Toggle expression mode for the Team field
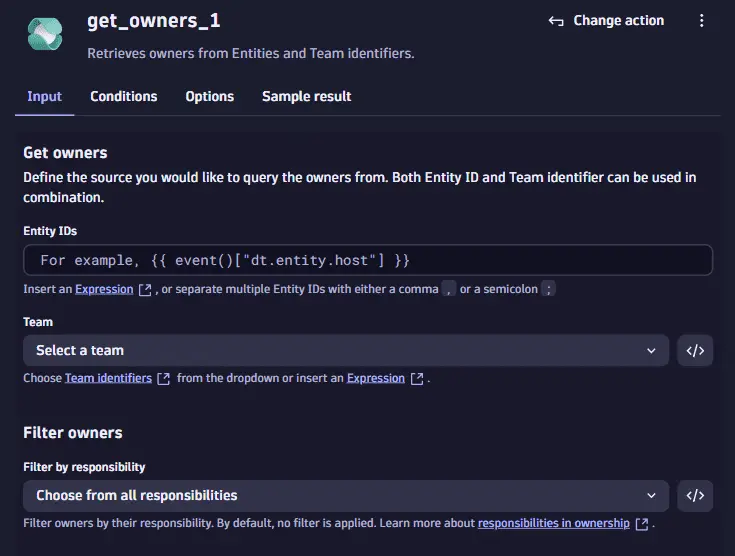Viewport: 735px width, 556px height. (x=695, y=351)
